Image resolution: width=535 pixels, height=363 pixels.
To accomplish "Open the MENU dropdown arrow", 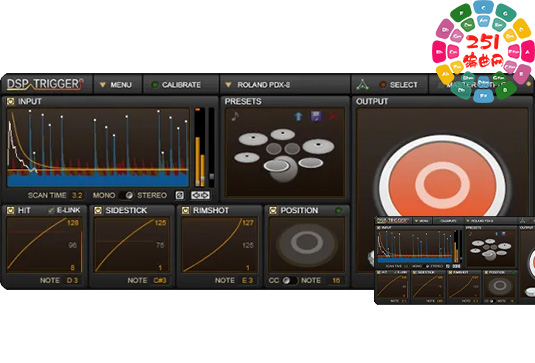I will coord(102,85).
